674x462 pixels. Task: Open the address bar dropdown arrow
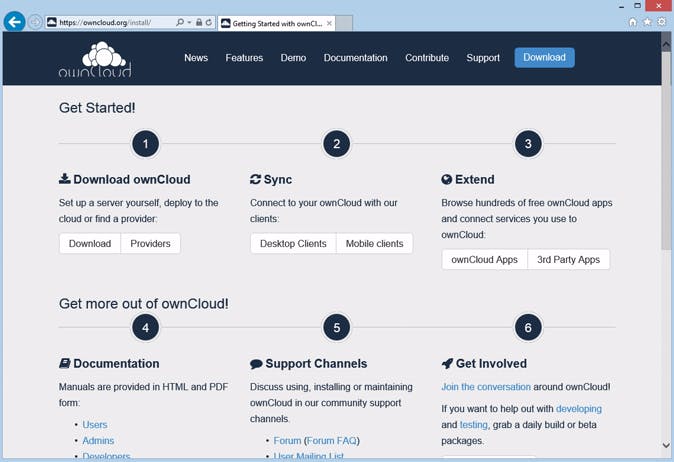click(x=189, y=22)
